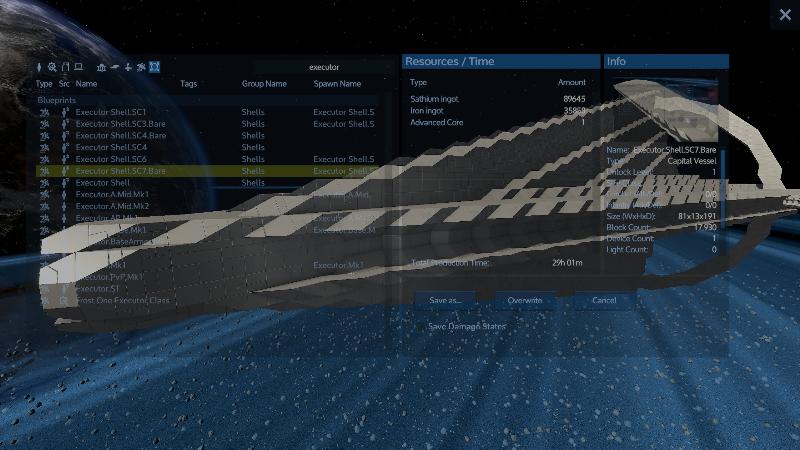The width and height of the screenshot is (800, 450).
Task: Click source icon of Executor.A.Mid.Mk1 row
Action: pyautogui.click(x=64, y=194)
